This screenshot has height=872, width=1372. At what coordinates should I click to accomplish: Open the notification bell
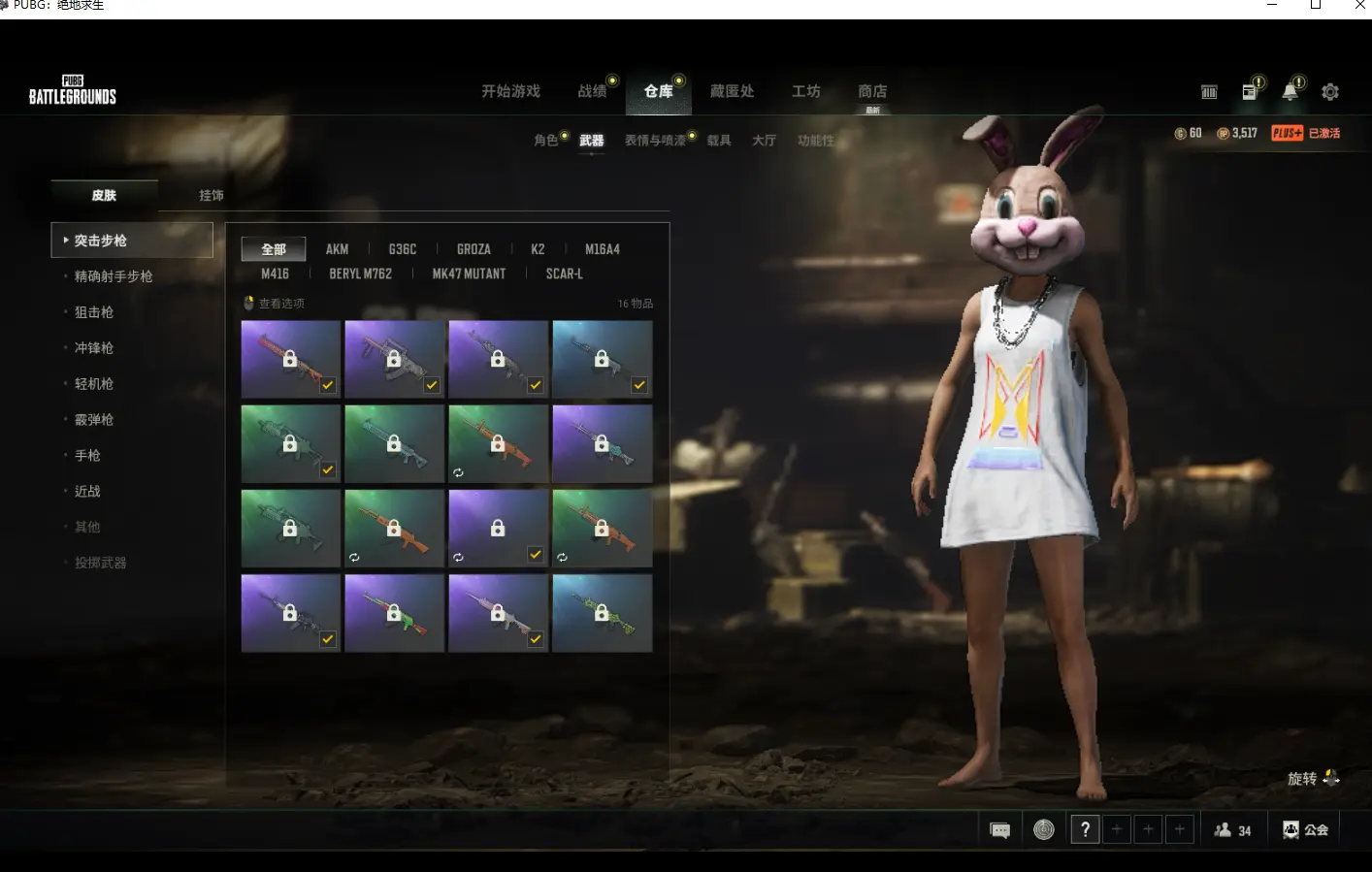[1290, 91]
